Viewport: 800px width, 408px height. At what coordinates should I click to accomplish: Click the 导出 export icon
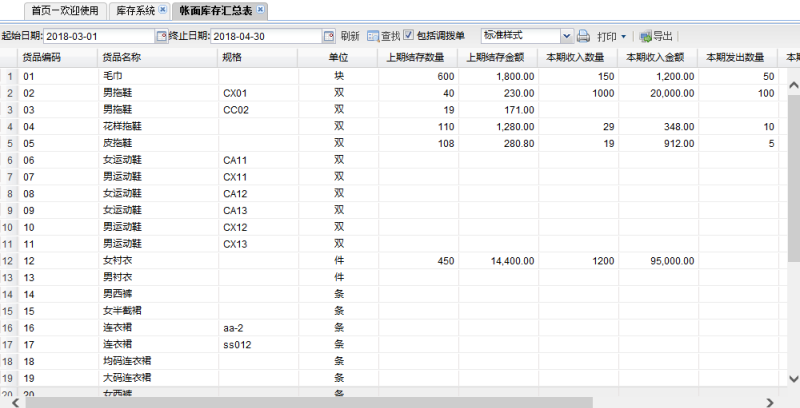(645, 36)
